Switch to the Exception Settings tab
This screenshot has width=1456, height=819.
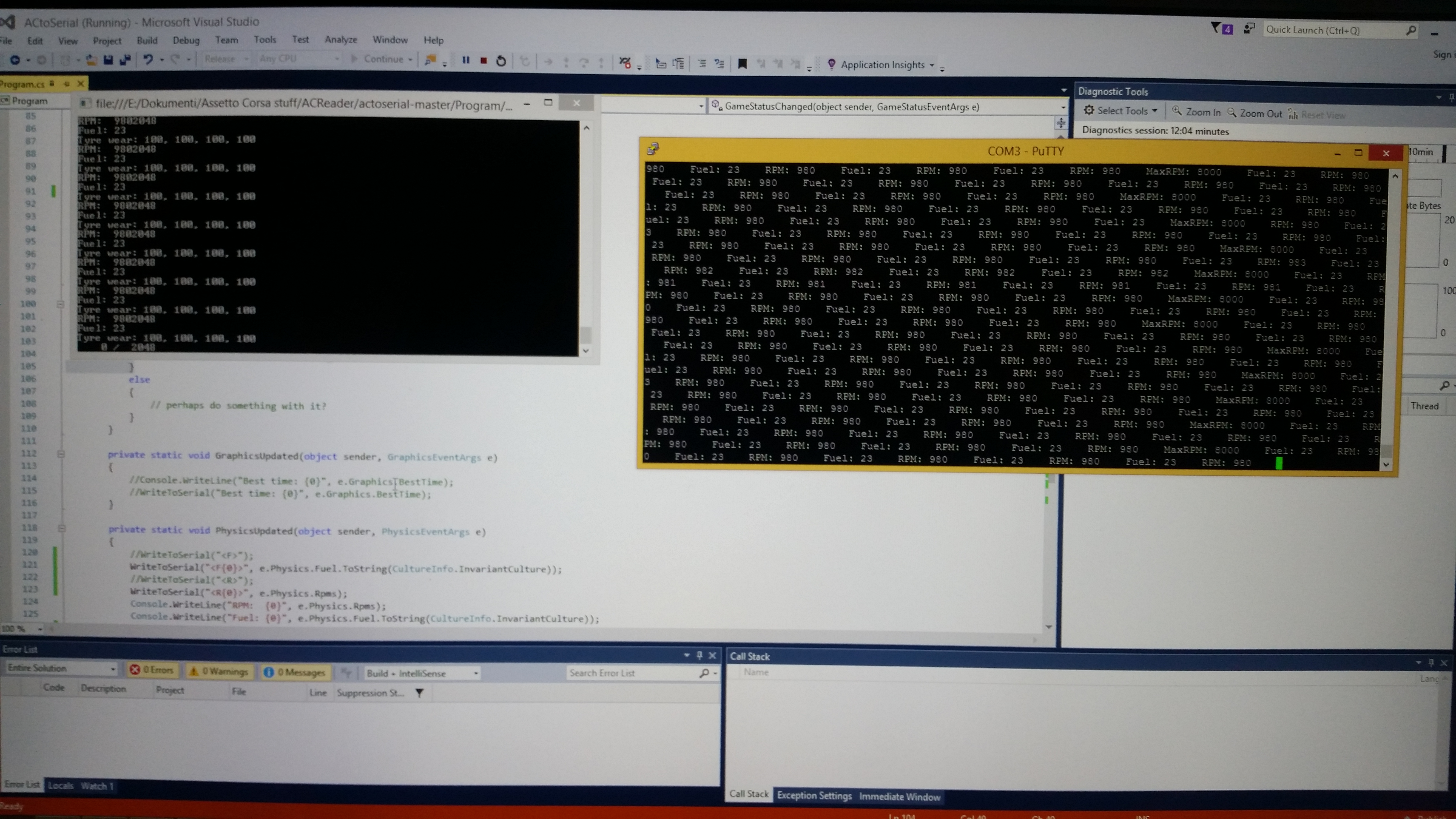(814, 796)
